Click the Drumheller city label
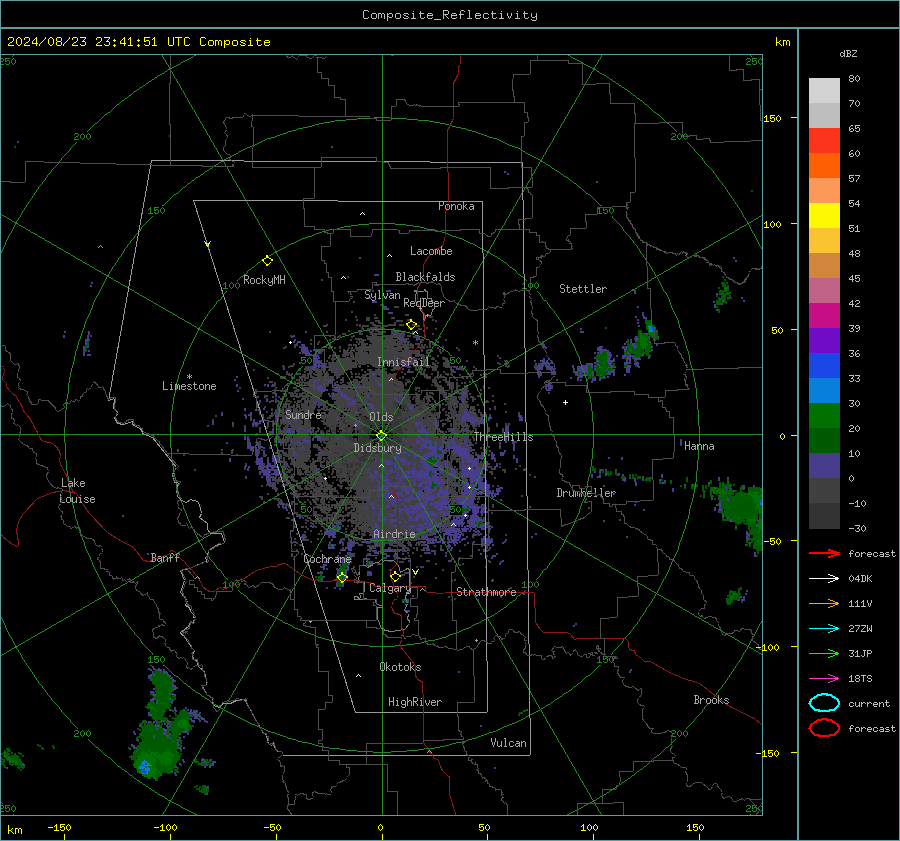 (x=586, y=493)
